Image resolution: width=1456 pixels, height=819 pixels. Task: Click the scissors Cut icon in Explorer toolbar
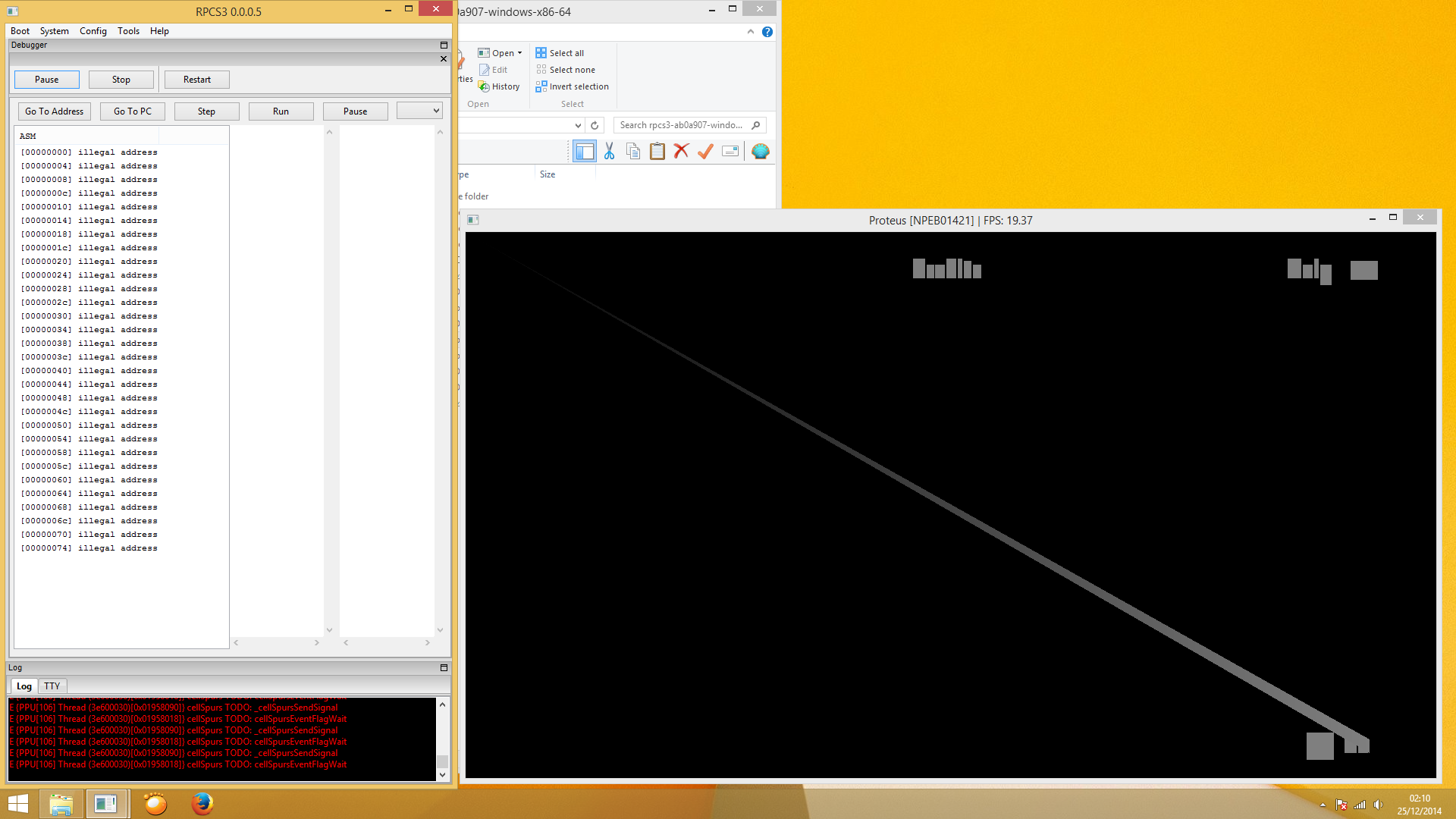tap(609, 152)
